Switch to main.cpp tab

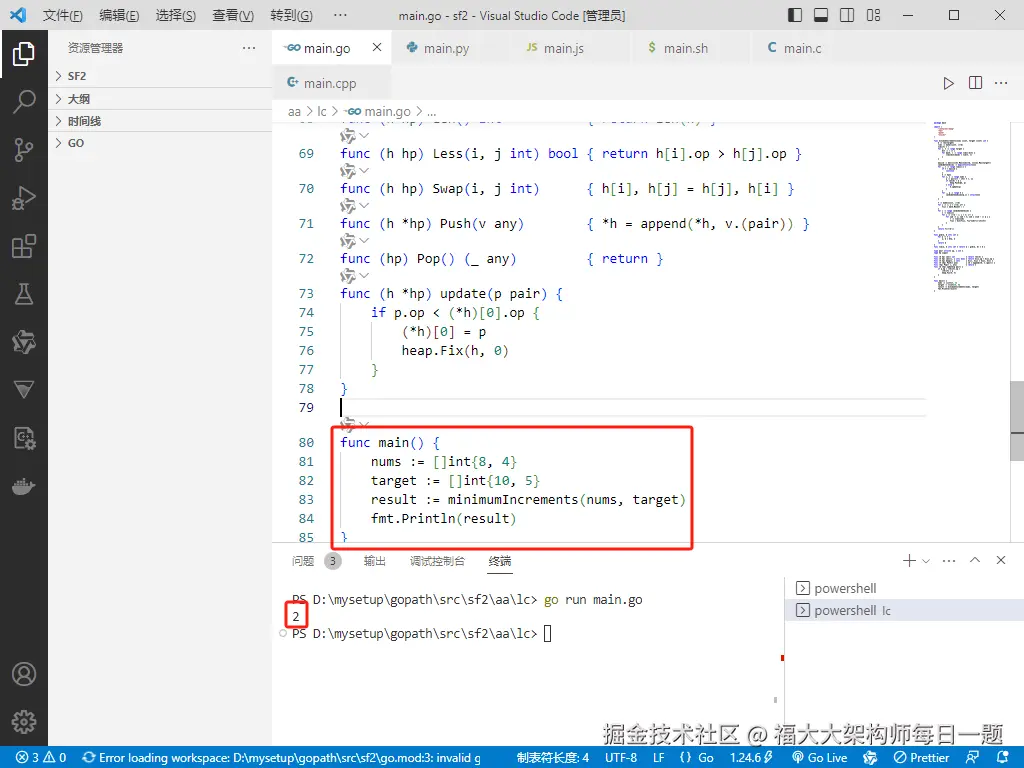[x=330, y=83]
